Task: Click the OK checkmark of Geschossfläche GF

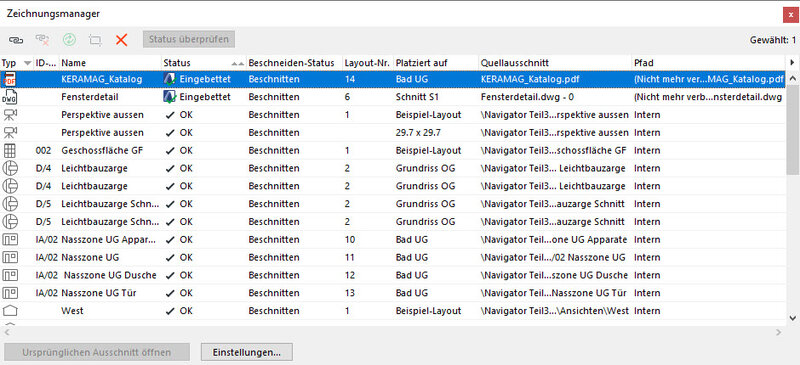Action: pyautogui.click(x=170, y=151)
